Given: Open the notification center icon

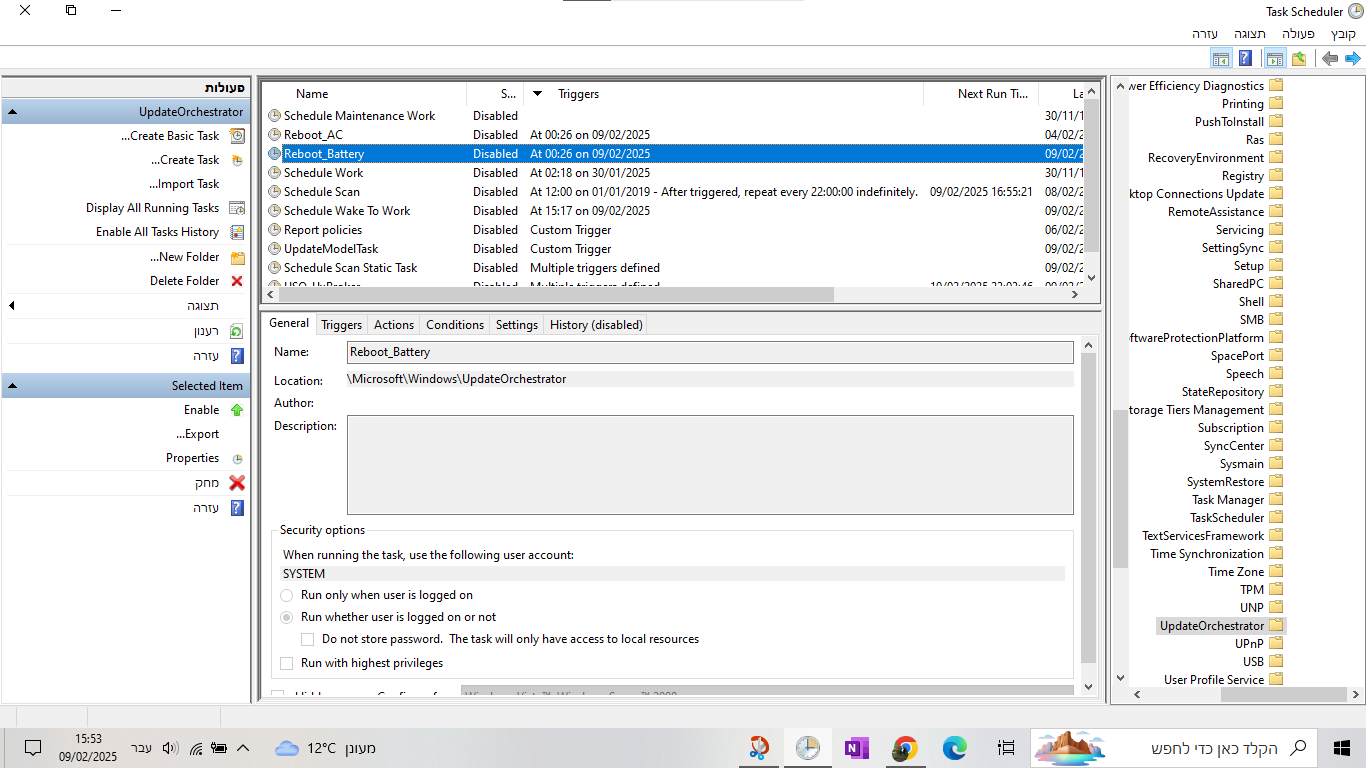Looking at the screenshot, I should coord(33,748).
